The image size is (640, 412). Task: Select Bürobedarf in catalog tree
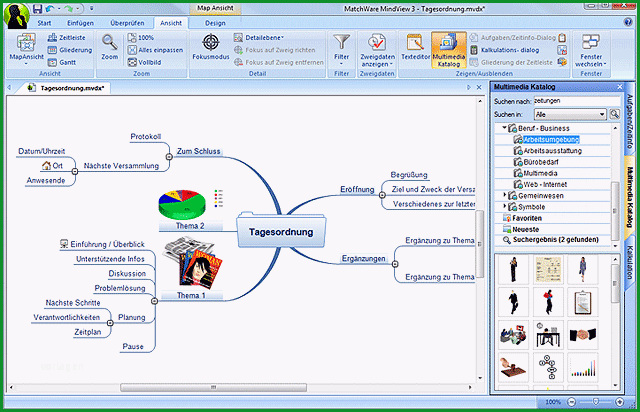(540, 162)
